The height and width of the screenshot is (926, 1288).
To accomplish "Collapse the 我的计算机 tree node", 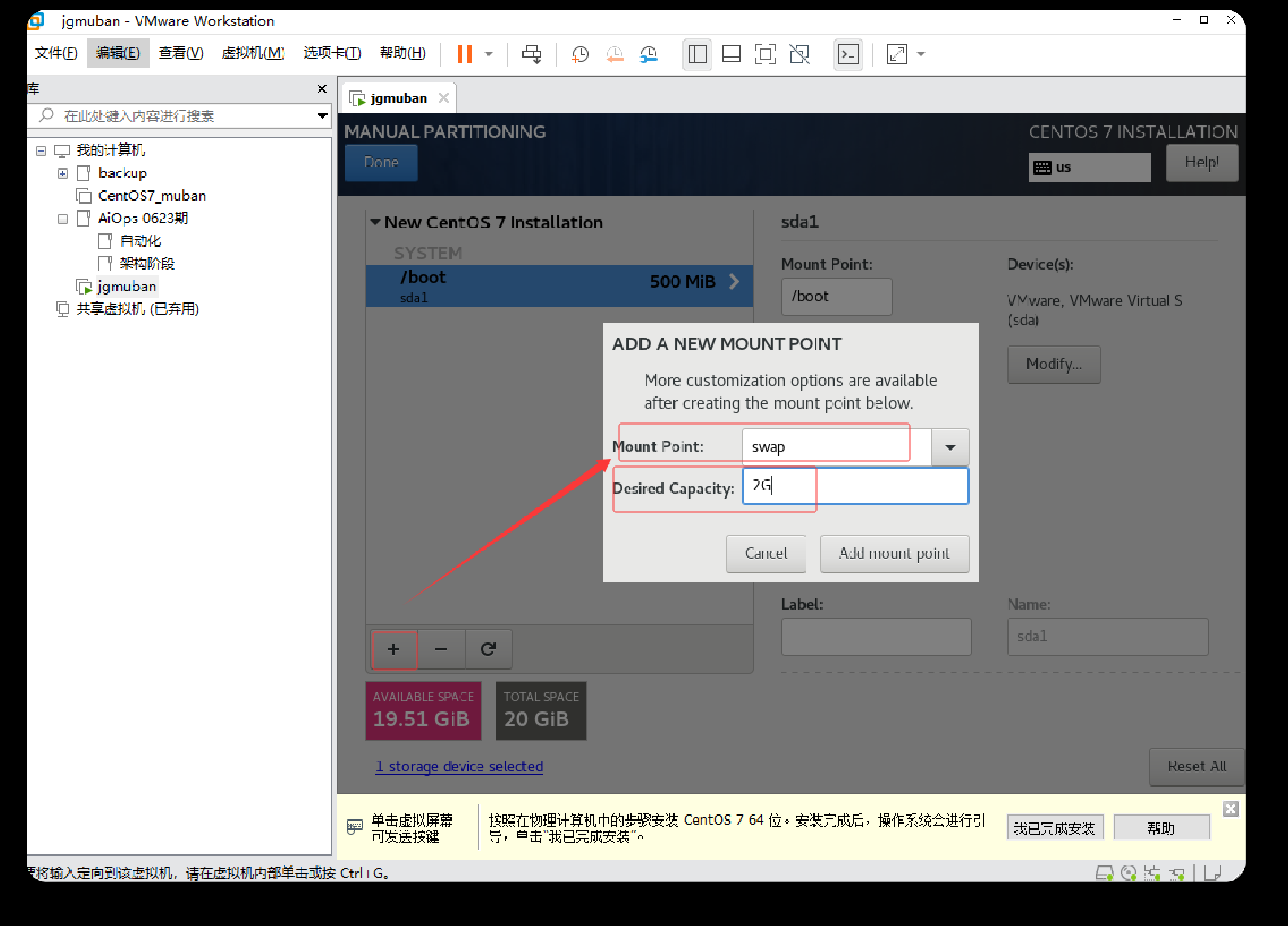I will [41, 151].
